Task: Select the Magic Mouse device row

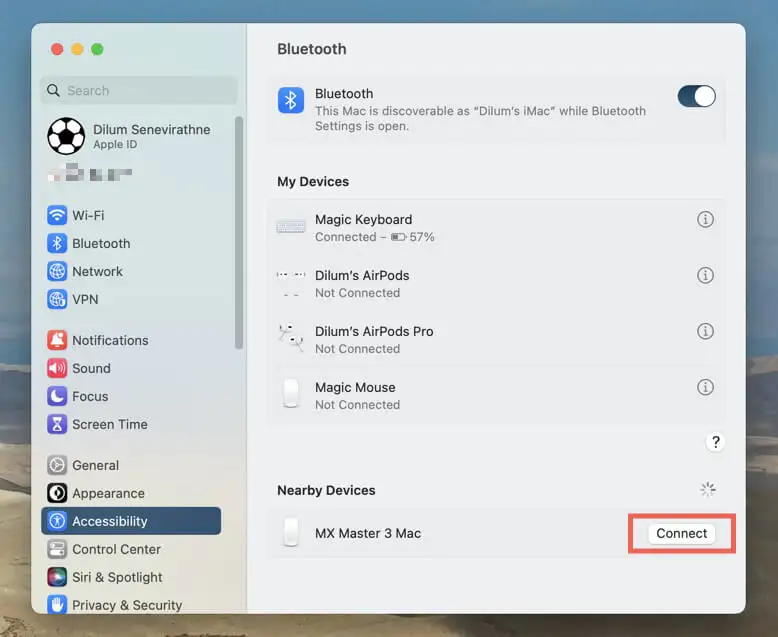Action: point(496,395)
